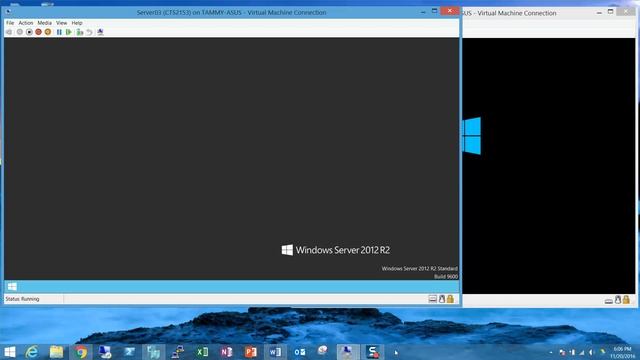
Task: Open PowerShell from the taskbar
Action: point(129,352)
